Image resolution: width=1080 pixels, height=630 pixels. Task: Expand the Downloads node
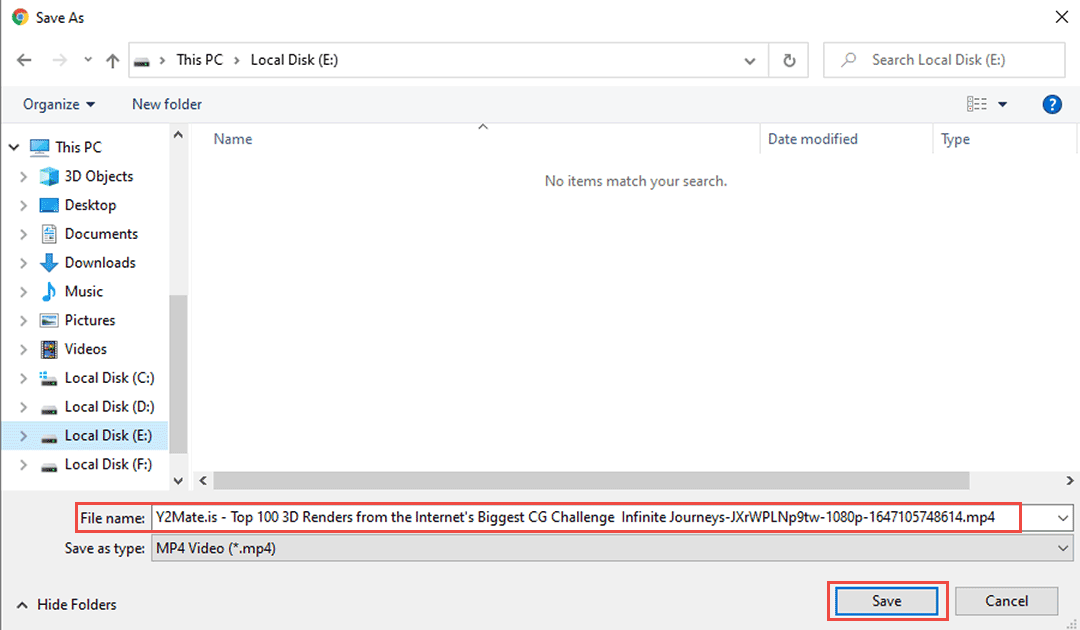[x=23, y=263]
